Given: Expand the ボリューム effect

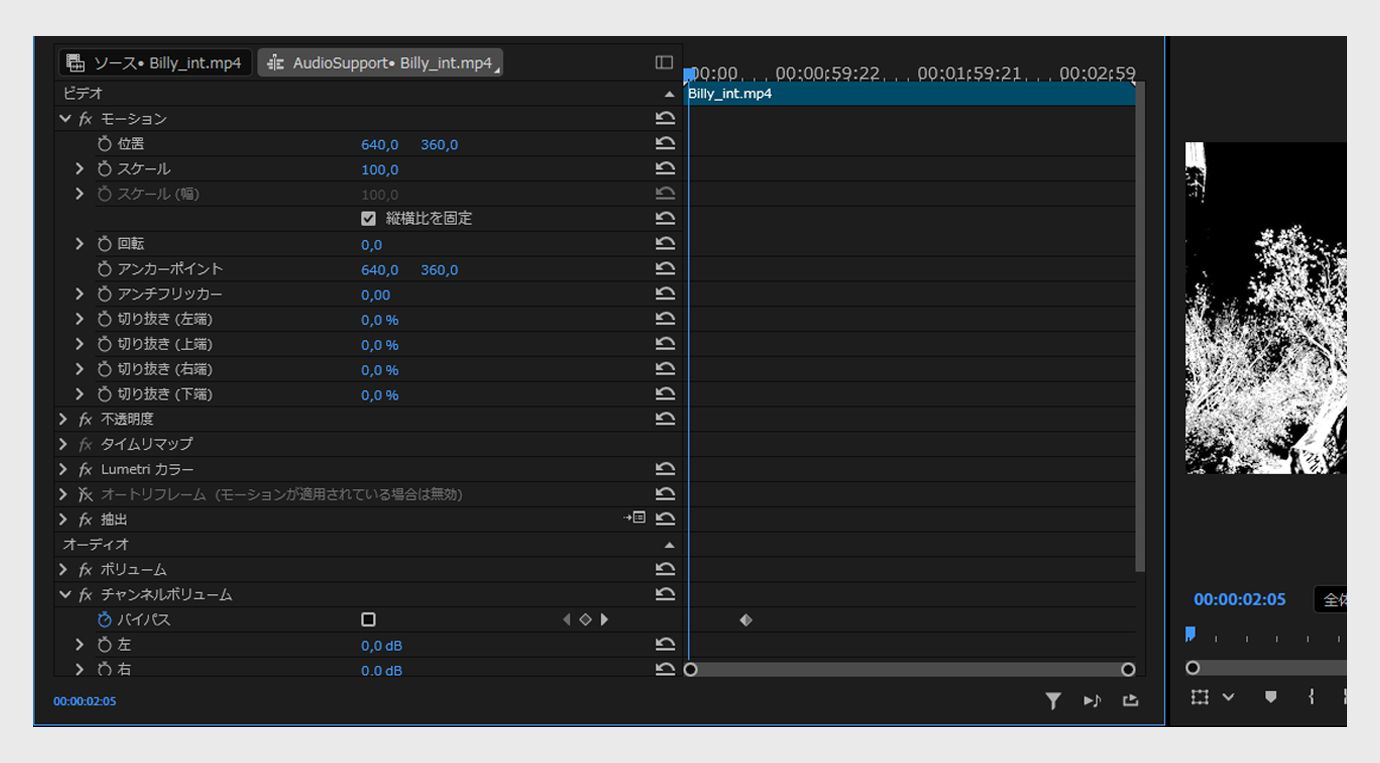Looking at the screenshot, I should click(x=64, y=569).
